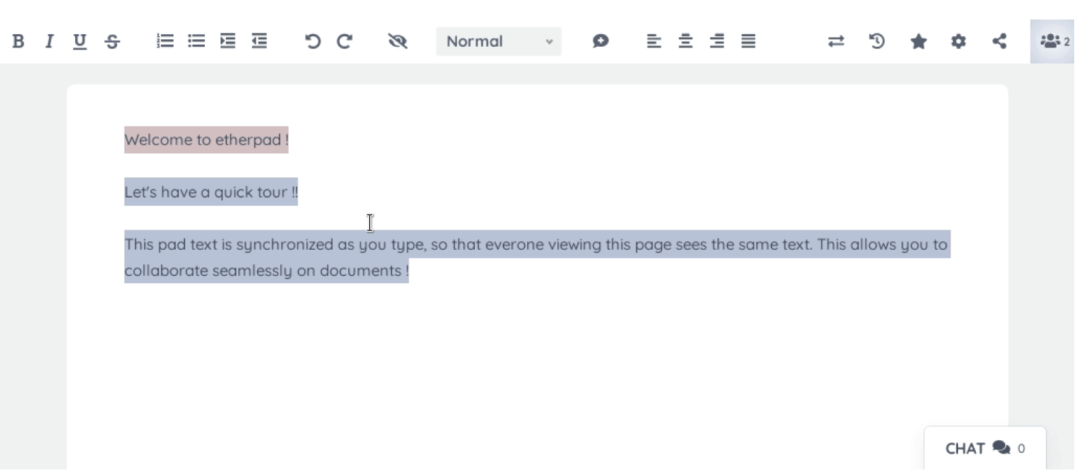The height and width of the screenshot is (471, 1080).
Task: Toggle underline formatting
Action: pyautogui.click(x=80, y=41)
